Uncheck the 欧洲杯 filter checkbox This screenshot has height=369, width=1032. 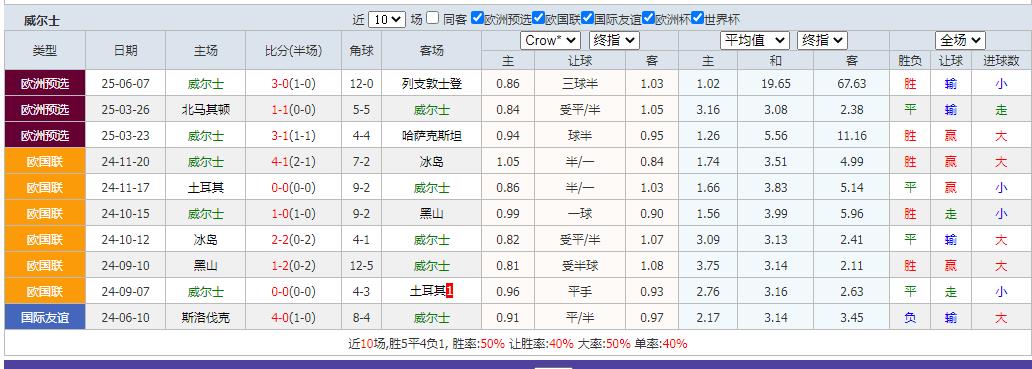tap(648, 18)
